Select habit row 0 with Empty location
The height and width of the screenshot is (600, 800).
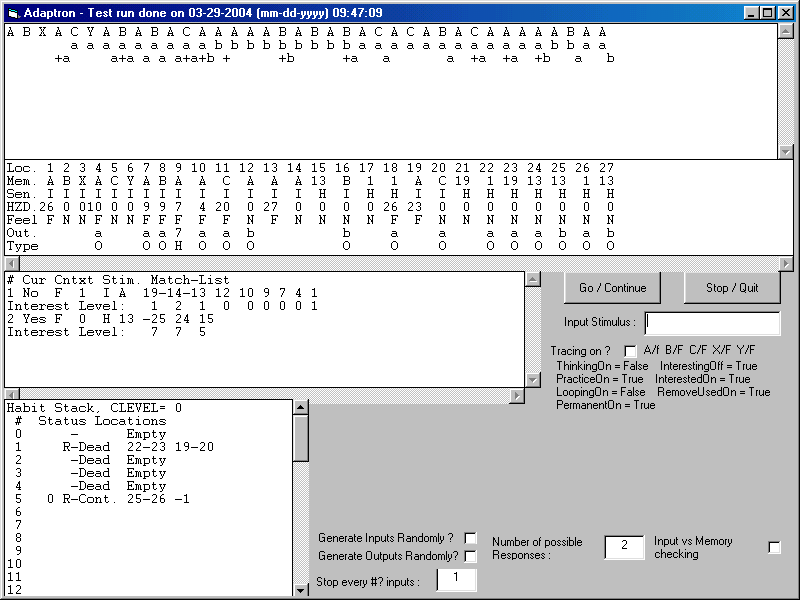click(91, 434)
